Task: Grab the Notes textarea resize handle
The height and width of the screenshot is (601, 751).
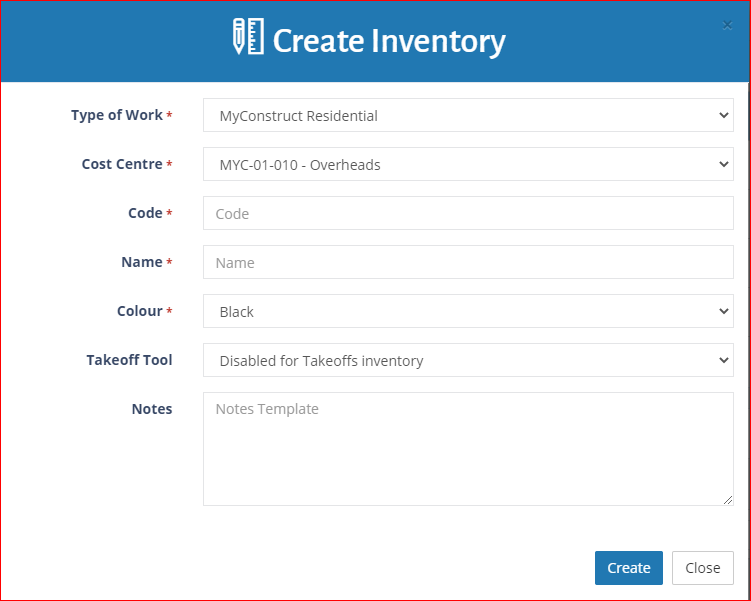Action: click(728, 500)
